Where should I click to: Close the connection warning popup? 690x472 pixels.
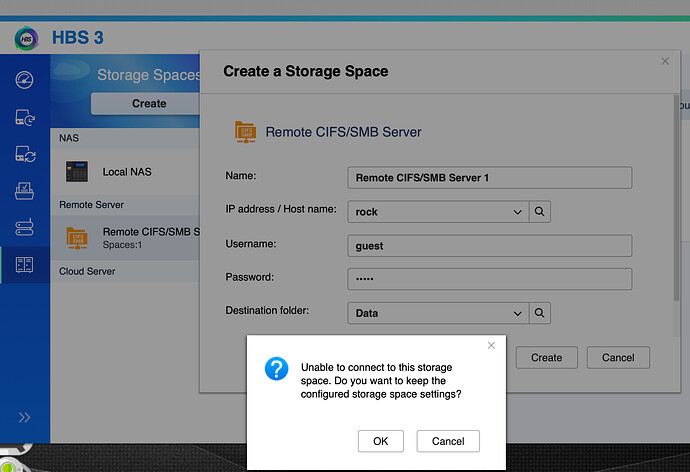(x=492, y=345)
